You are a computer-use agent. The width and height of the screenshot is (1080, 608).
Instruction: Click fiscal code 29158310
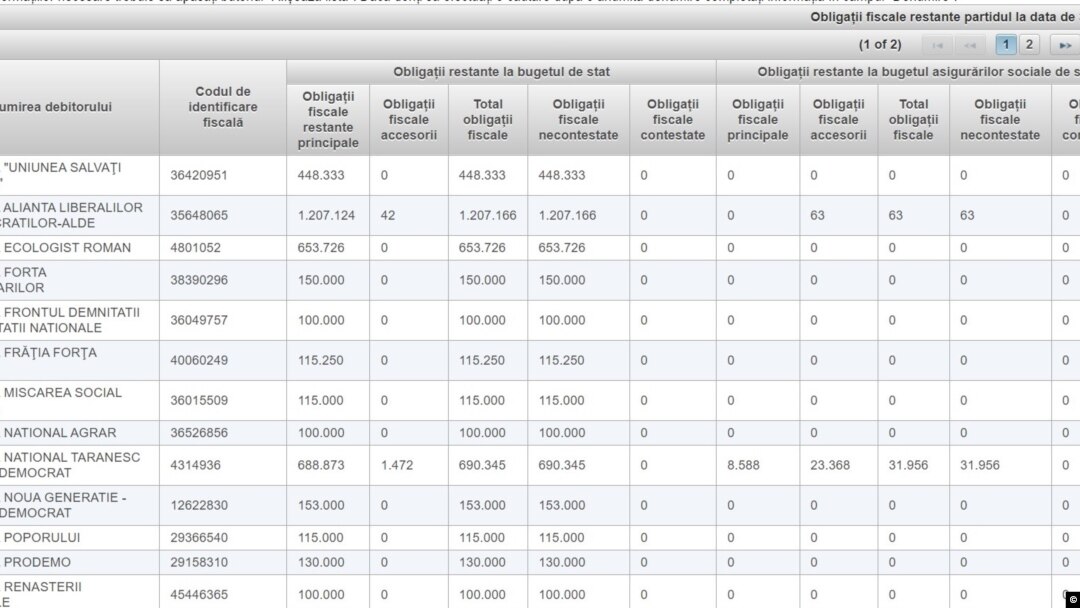tap(199, 562)
